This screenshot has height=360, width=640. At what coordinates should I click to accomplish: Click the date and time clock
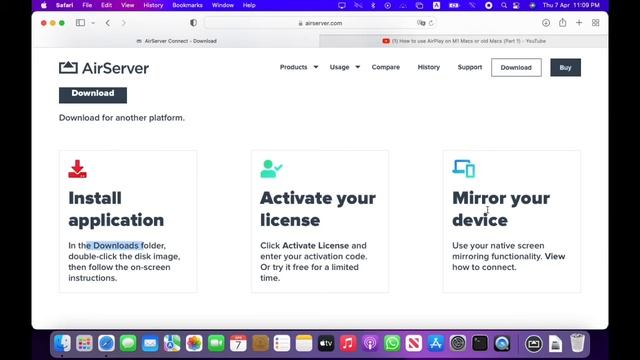coord(571,5)
